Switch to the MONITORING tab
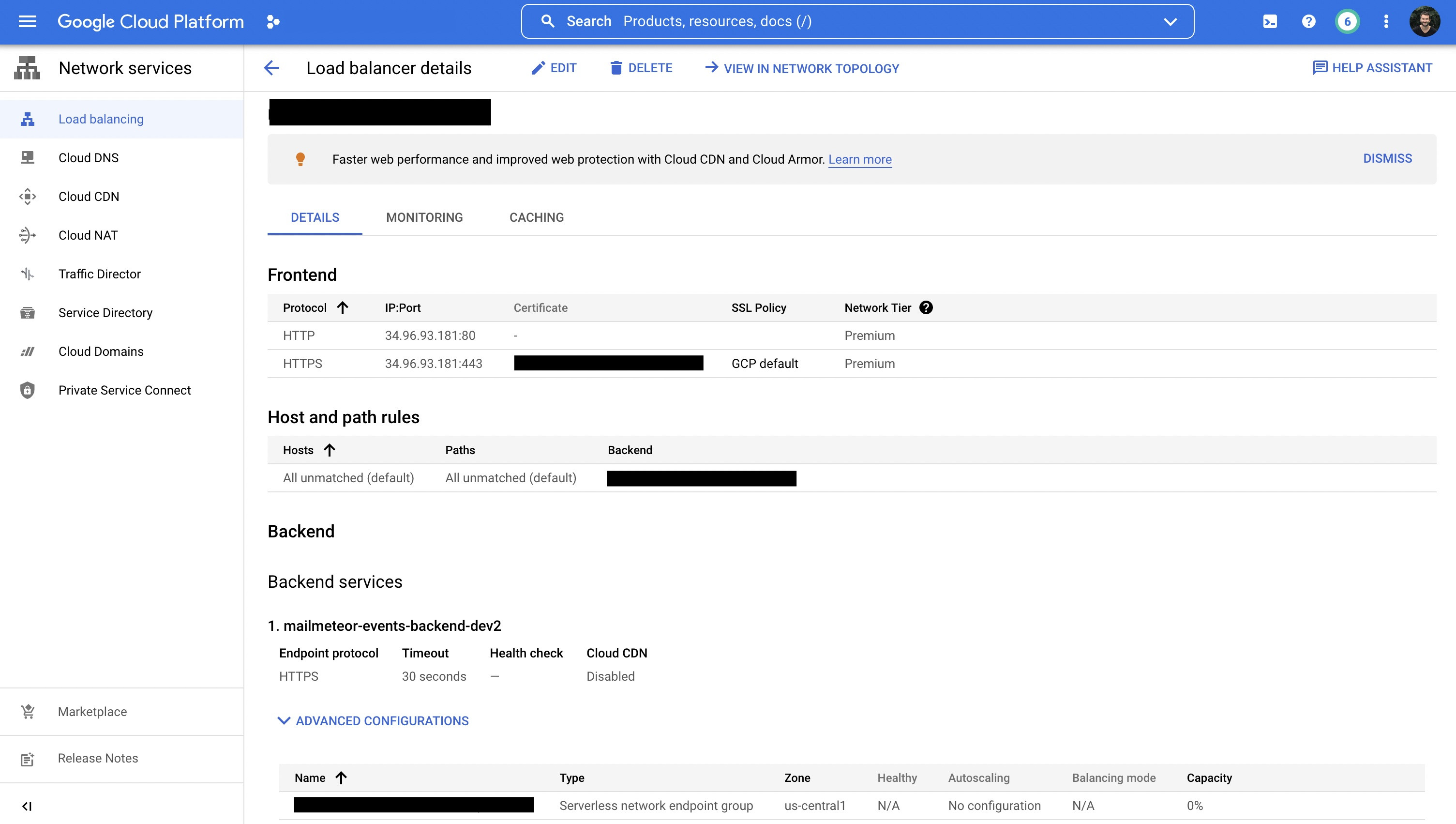Image resolution: width=1456 pixels, height=824 pixels. click(424, 217)
